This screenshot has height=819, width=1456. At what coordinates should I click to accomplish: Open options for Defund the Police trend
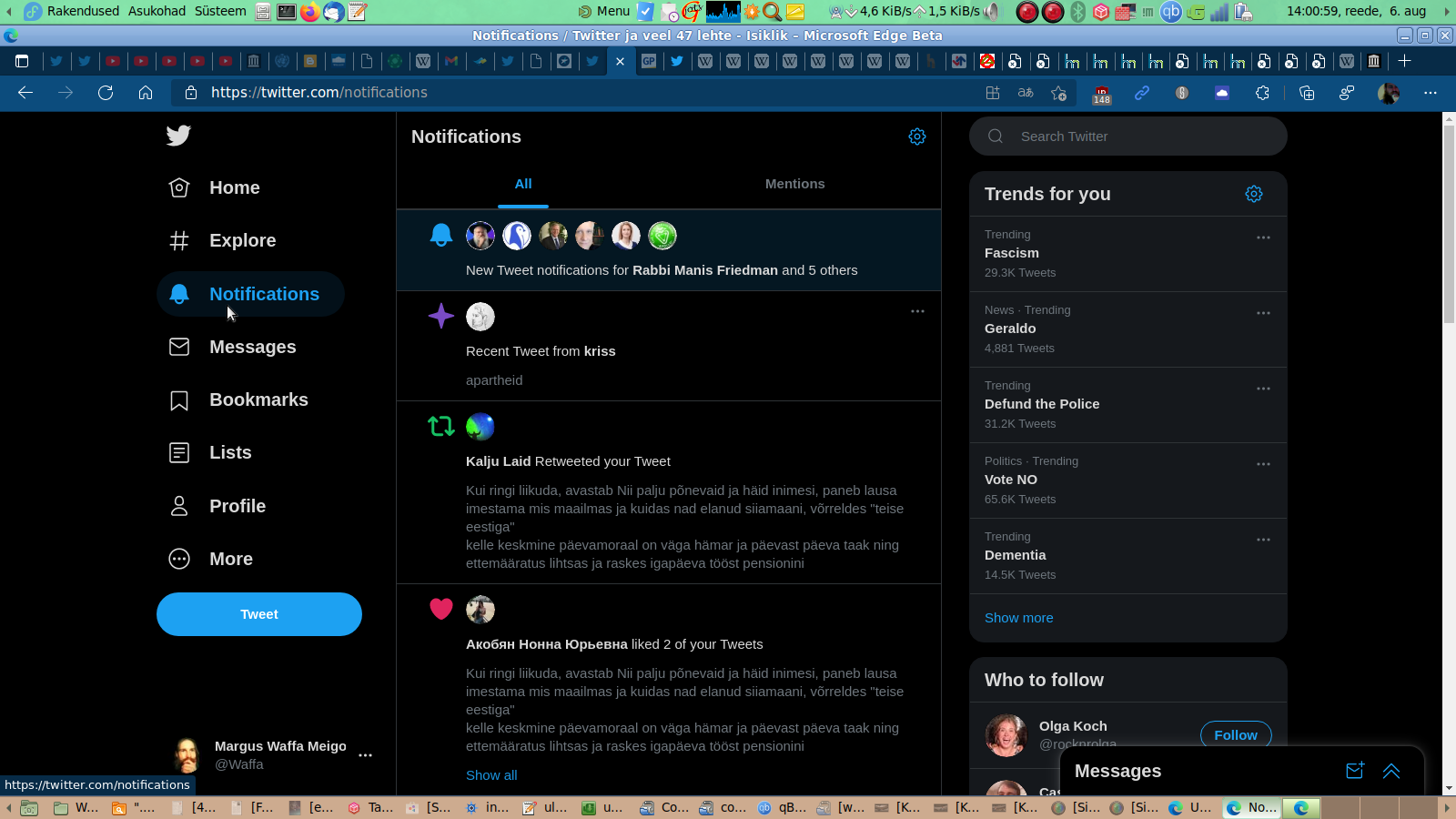coord(1263,389)
